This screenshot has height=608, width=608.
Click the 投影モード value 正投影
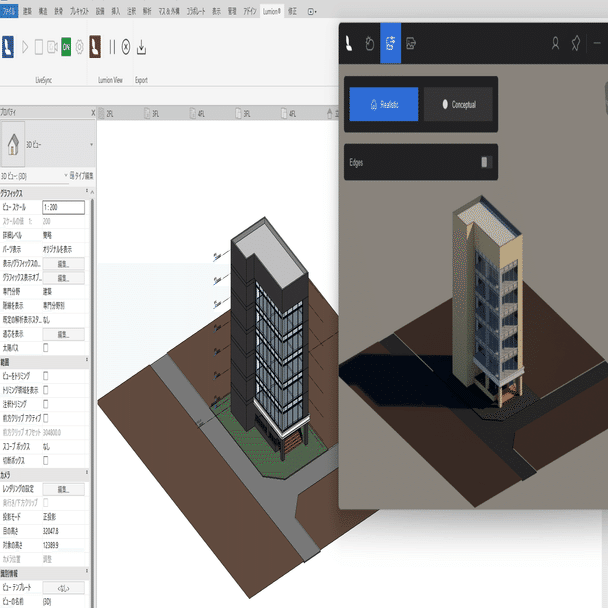(x=49, y=517)
